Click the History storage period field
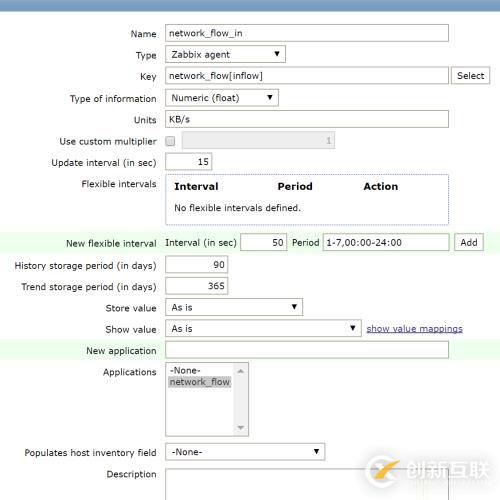Image resolution: width=500 pixels, height=500 pixels. pos(197,265)
